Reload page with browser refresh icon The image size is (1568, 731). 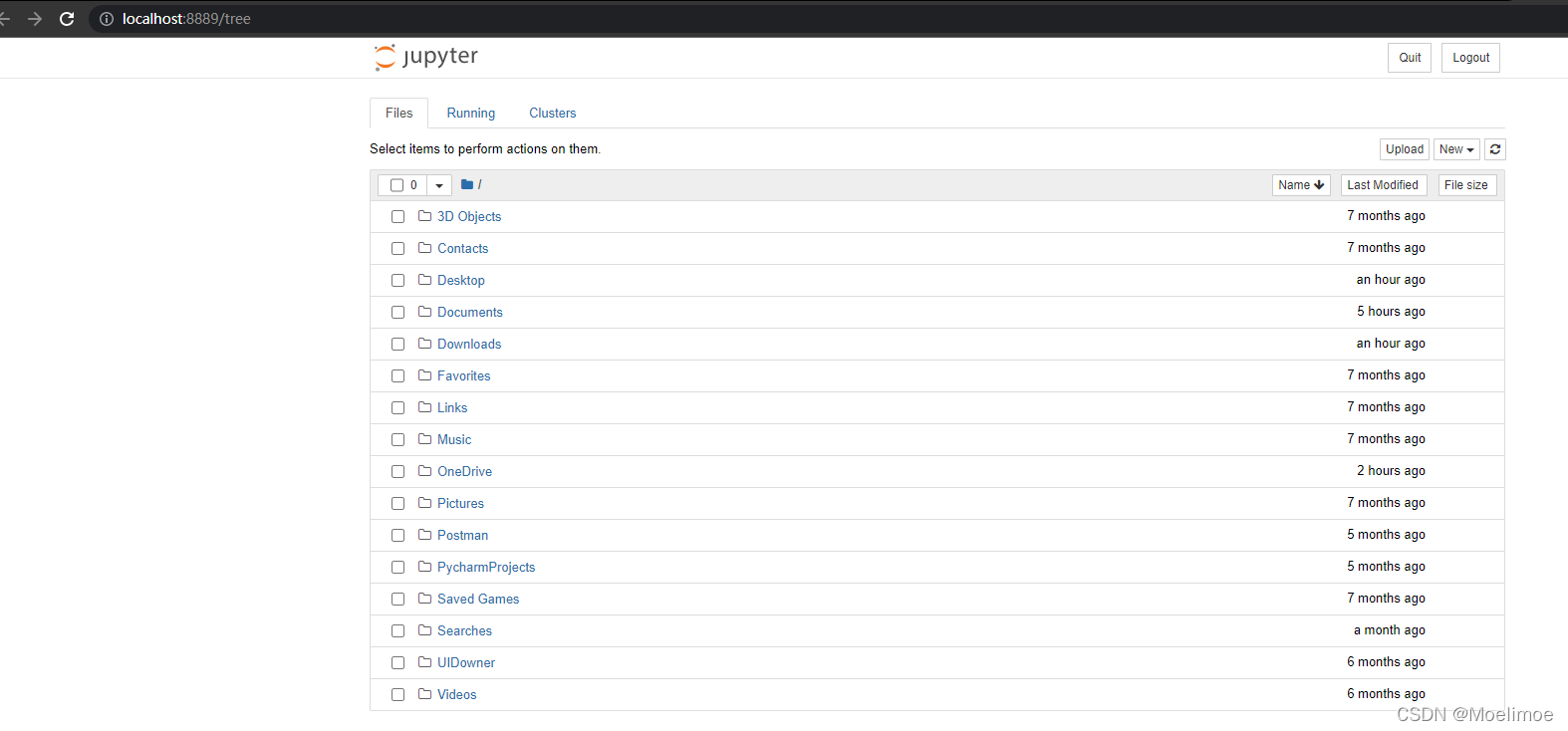[67, 19]
